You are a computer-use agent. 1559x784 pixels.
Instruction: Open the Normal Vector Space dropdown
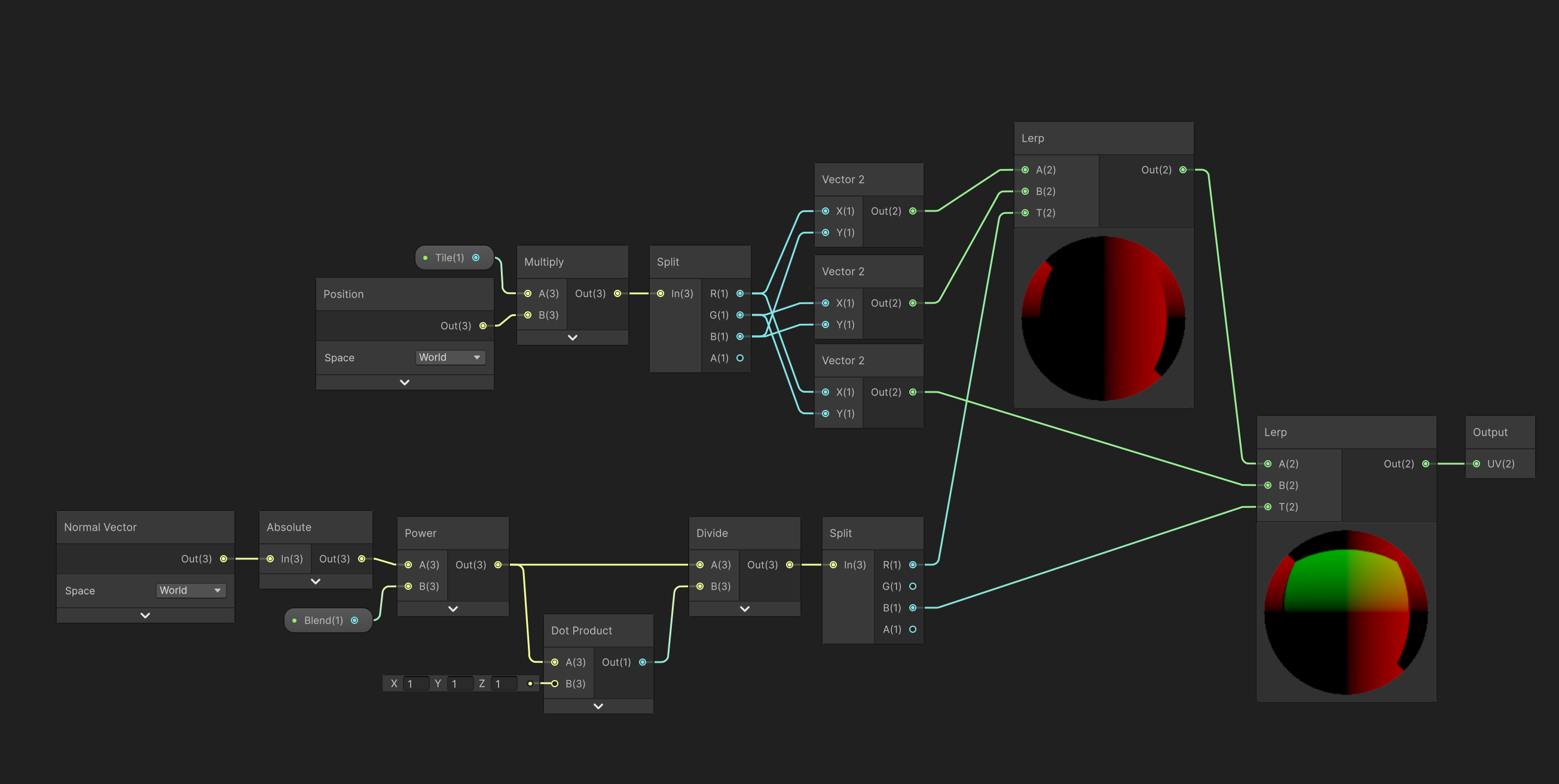[x=191, y=590]
